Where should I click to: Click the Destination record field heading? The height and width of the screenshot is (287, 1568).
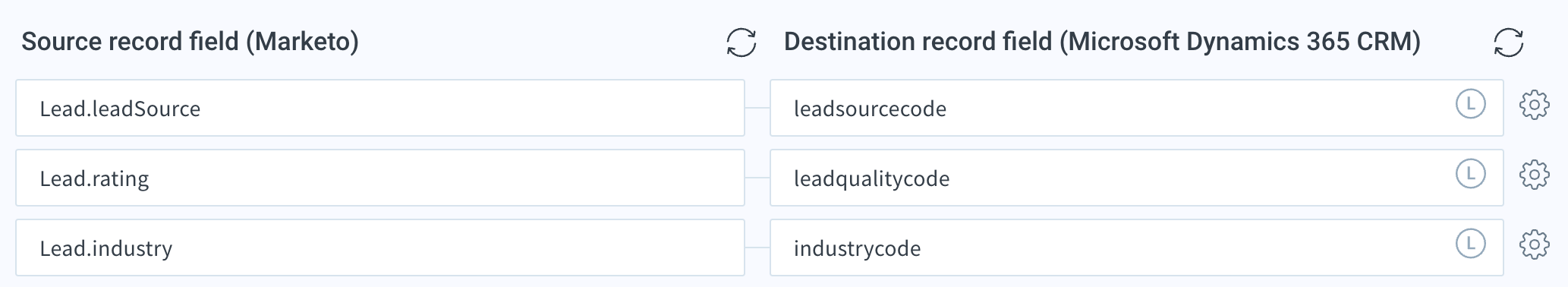(1102, 42)
